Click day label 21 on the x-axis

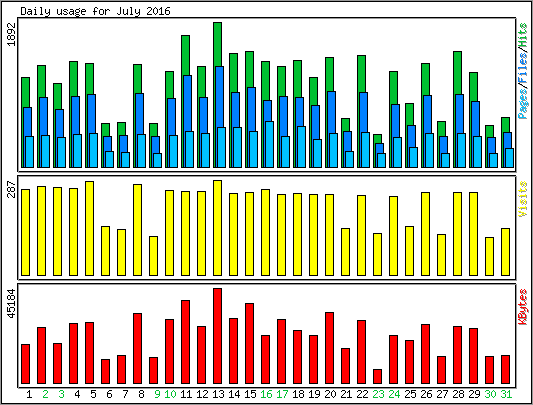(x=346, y=394)
